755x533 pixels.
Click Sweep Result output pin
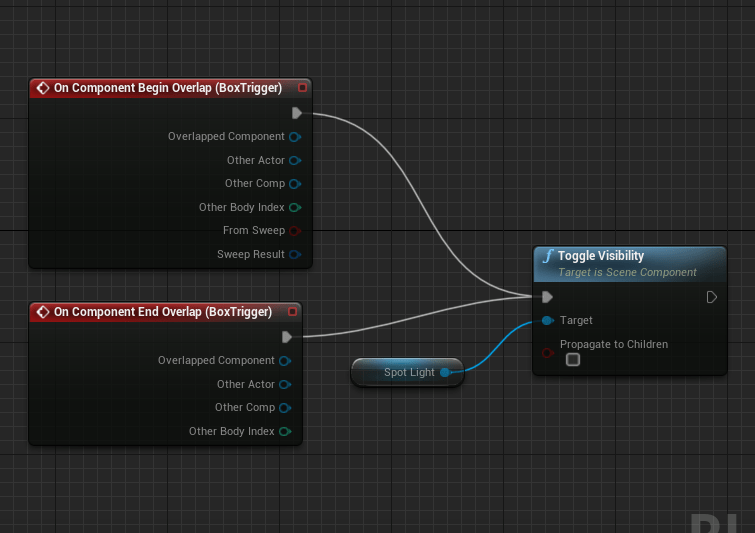pos(294,255)
